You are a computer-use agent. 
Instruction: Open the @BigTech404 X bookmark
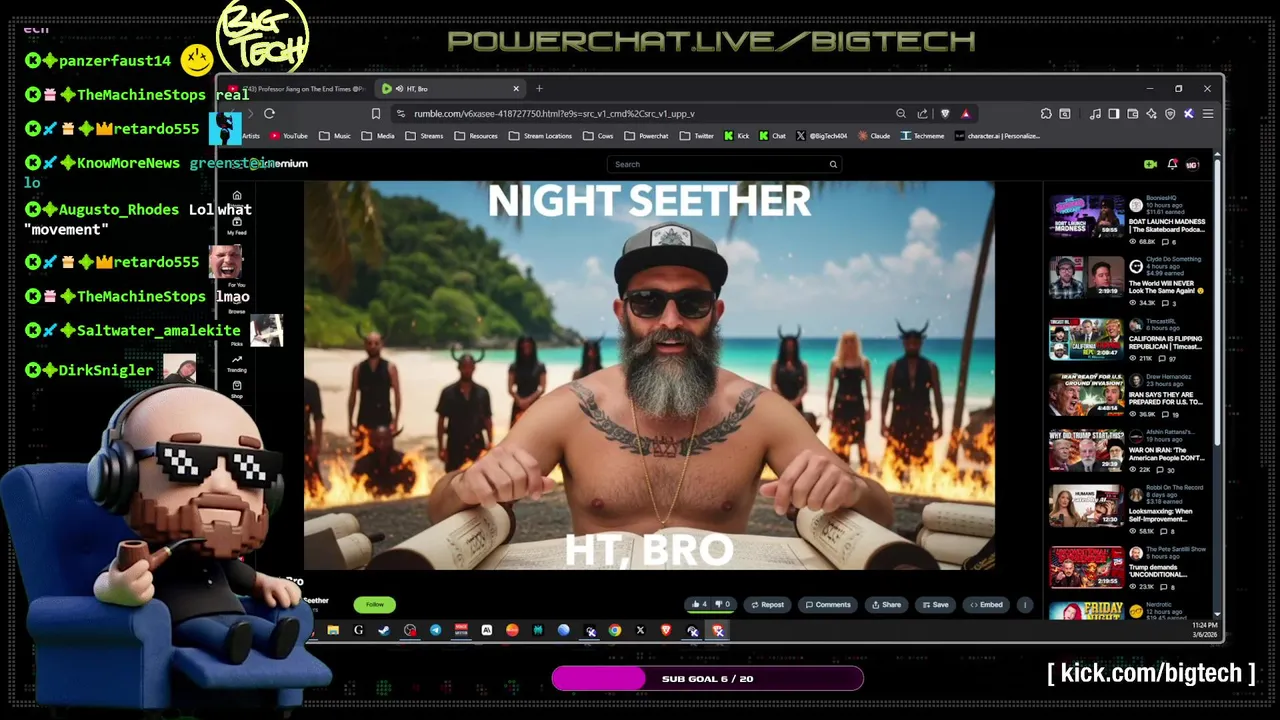tap(821, 136)
